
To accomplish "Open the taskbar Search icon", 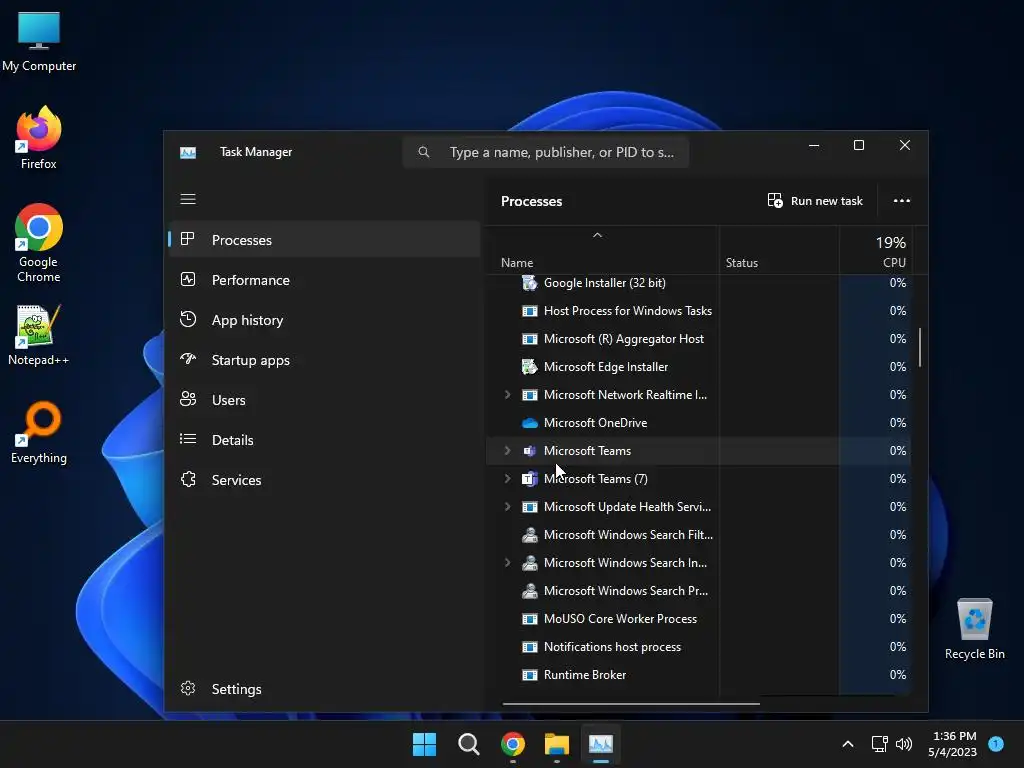I will tap(468, 744).
